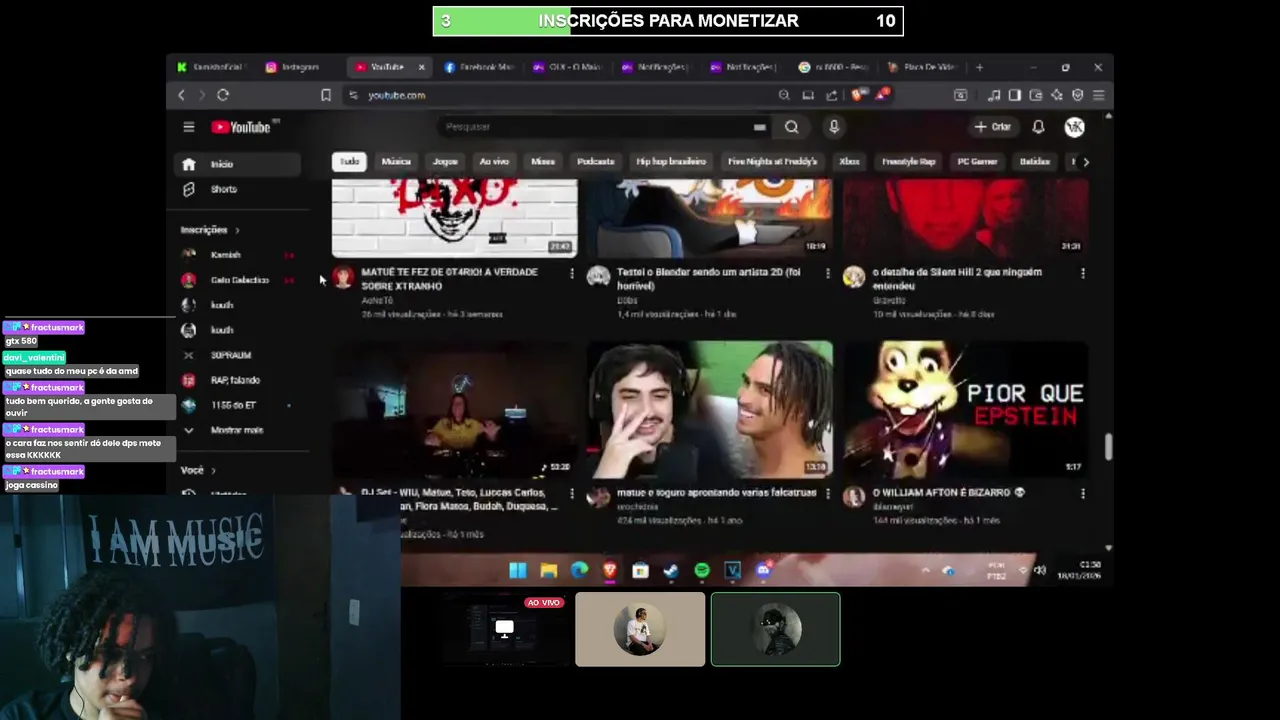Click the Criar create button
Screen dimensions: 1280x720
(x=993, y=127)
